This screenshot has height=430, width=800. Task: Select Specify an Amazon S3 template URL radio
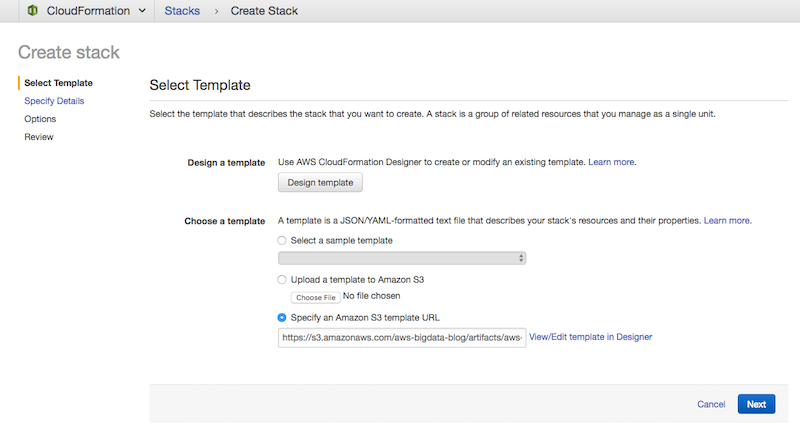point(282,318)
